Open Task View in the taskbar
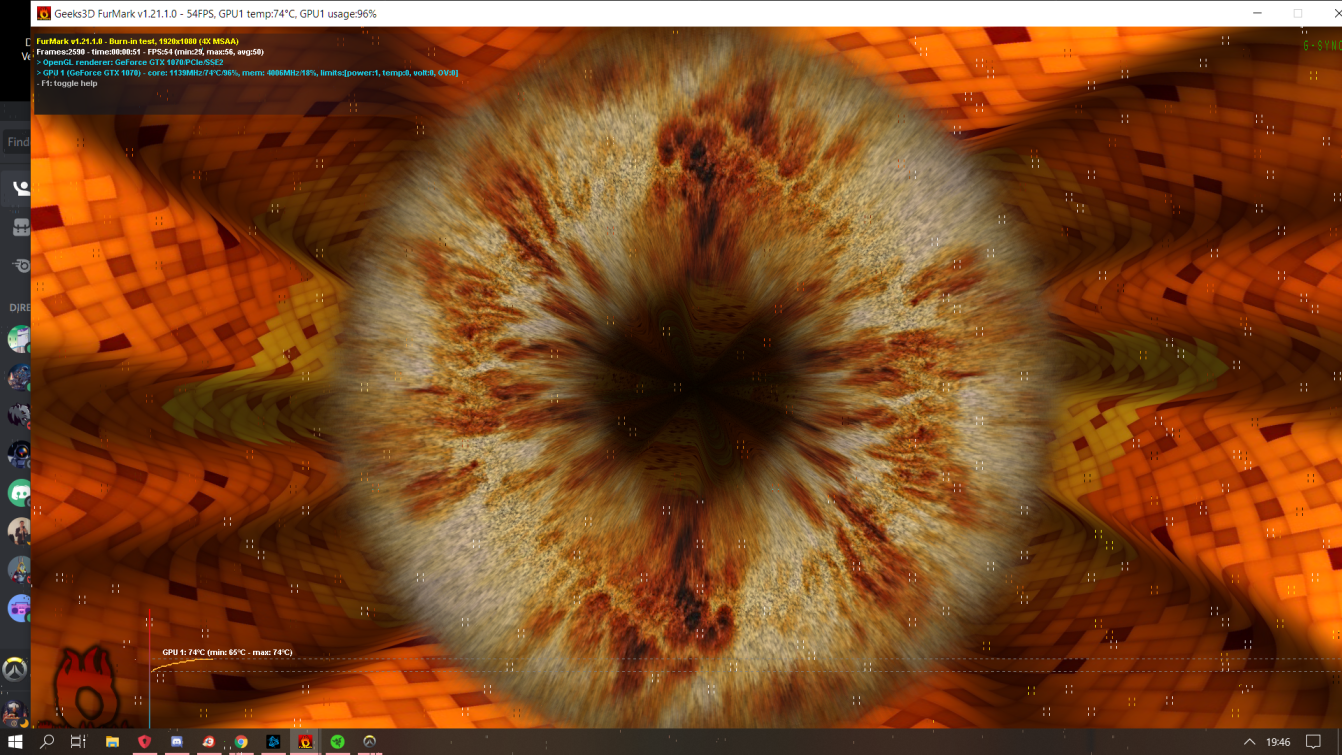 coord(78,742)
